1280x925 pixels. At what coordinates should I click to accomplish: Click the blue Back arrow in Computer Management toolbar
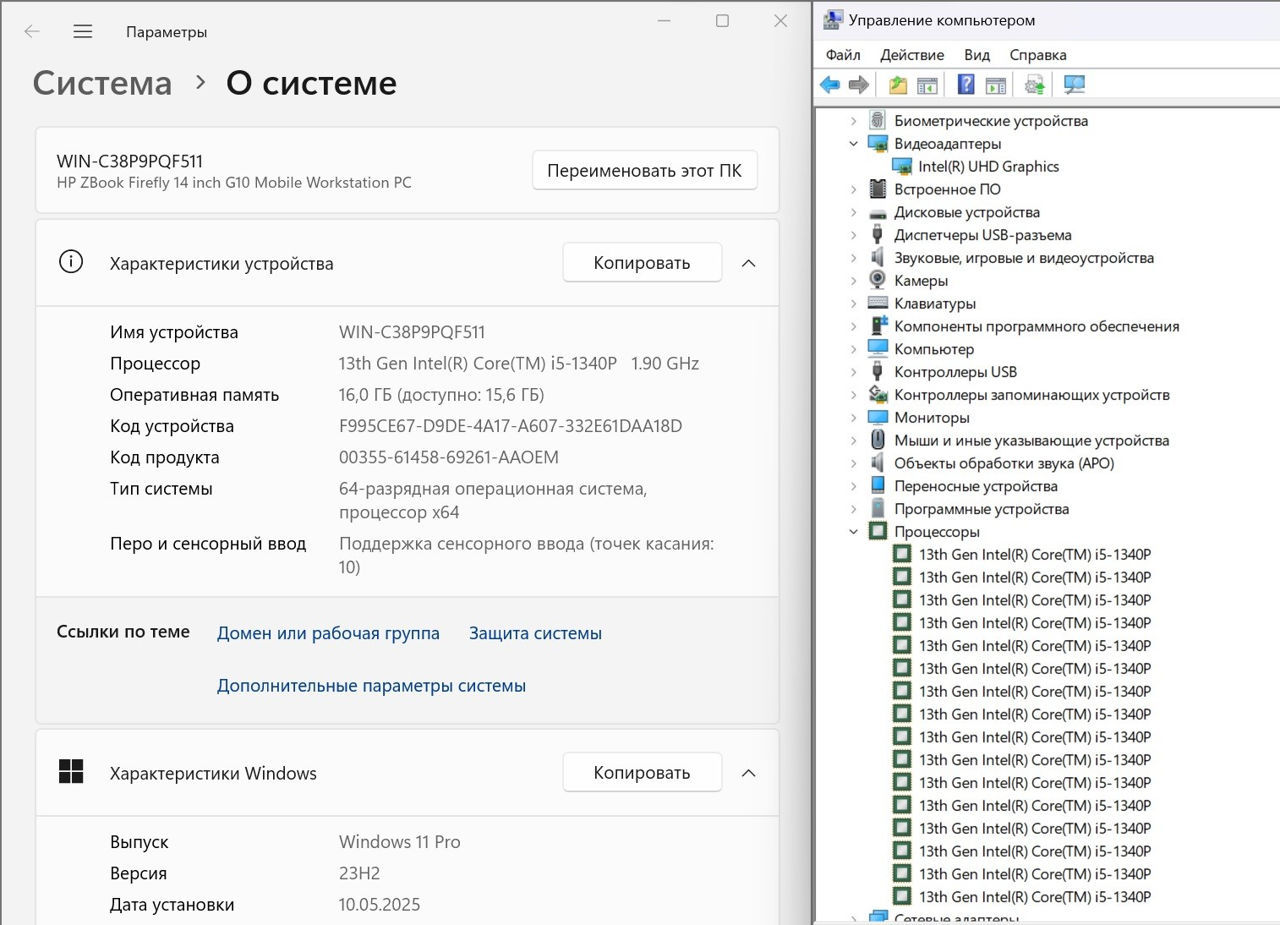pos(830,85)
